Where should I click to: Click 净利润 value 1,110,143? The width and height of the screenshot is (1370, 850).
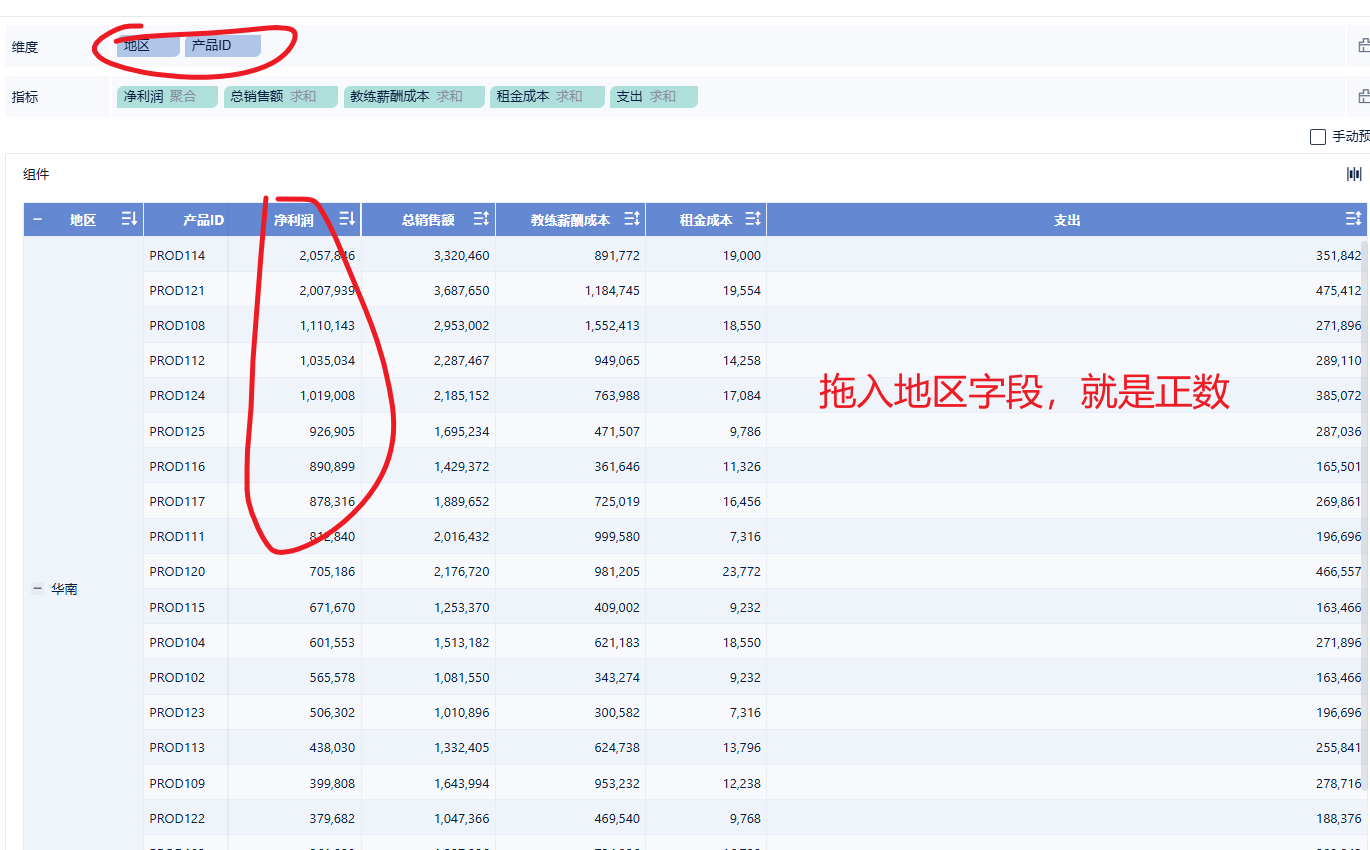coord(327,325)
